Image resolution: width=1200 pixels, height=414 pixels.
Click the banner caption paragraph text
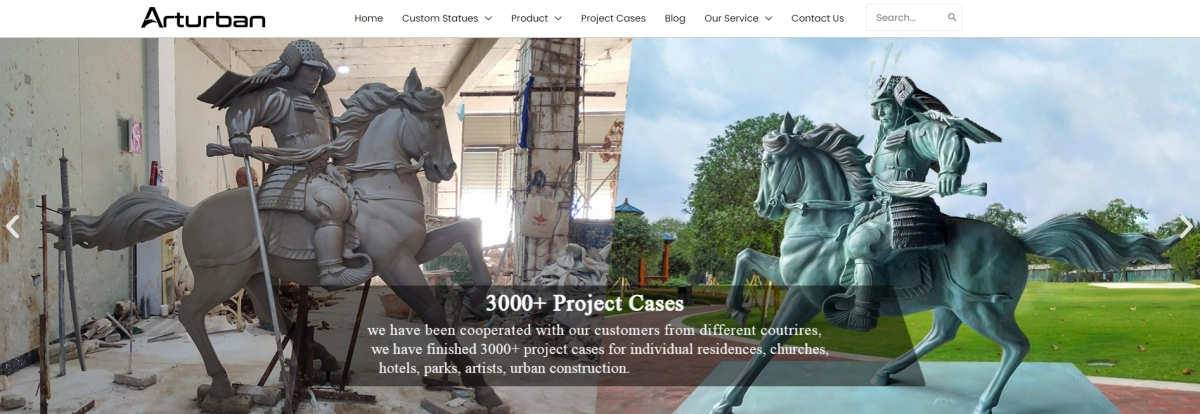click(598, 349)
